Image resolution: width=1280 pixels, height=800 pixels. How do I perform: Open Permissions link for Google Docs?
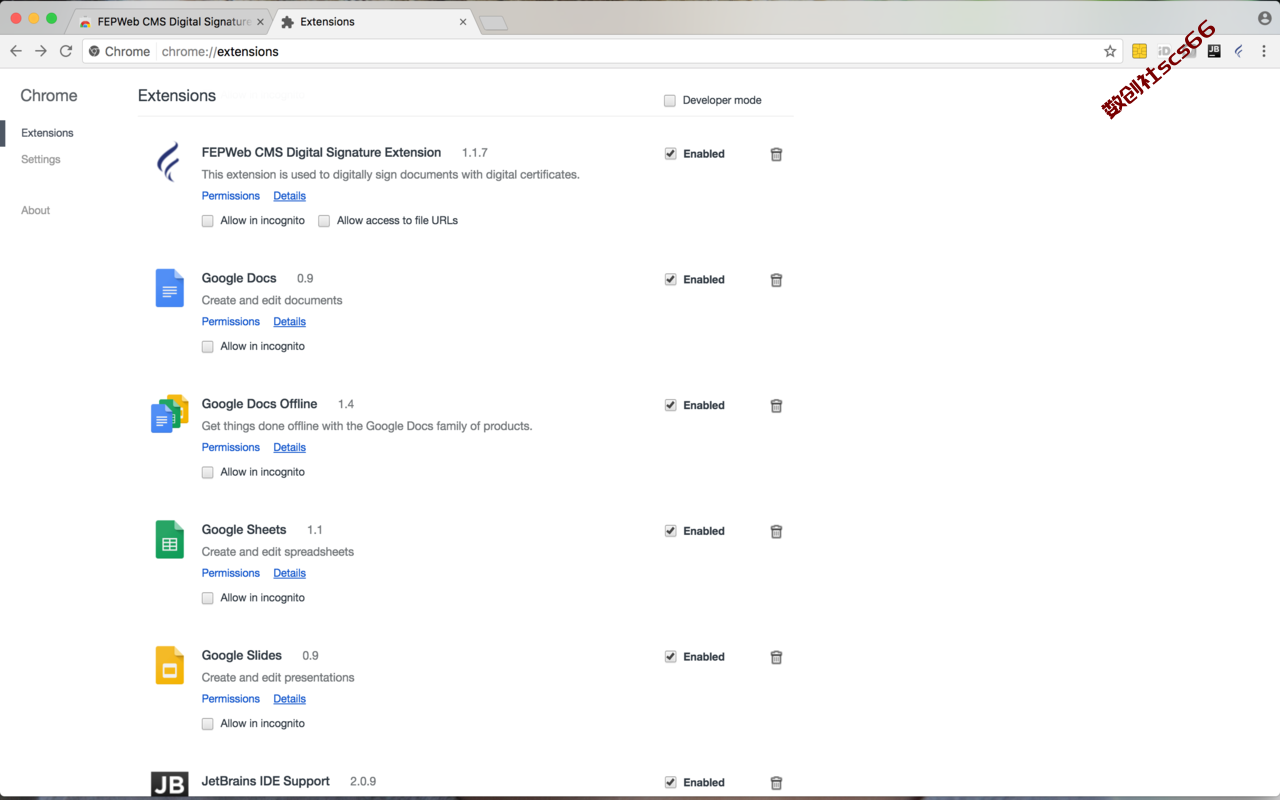pos(231,322)
